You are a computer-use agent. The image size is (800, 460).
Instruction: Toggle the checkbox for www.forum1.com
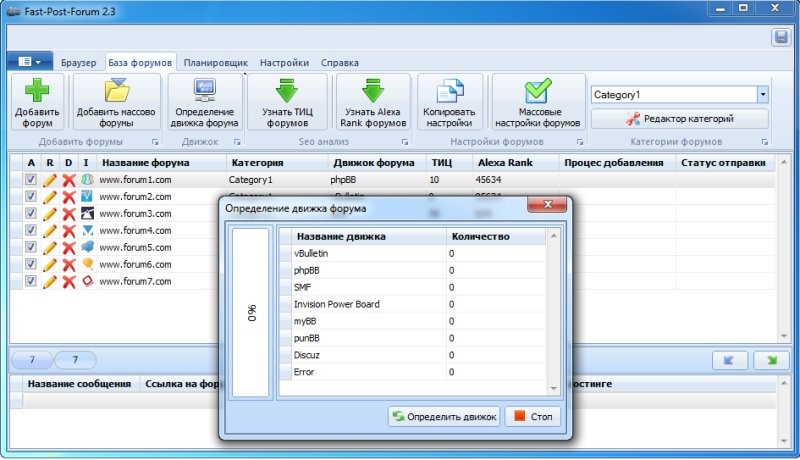pos(31,180)
